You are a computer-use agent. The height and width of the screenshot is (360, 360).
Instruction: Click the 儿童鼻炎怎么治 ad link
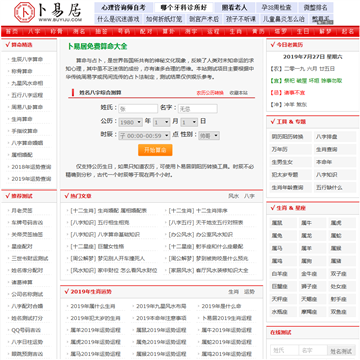click(284, 19)
